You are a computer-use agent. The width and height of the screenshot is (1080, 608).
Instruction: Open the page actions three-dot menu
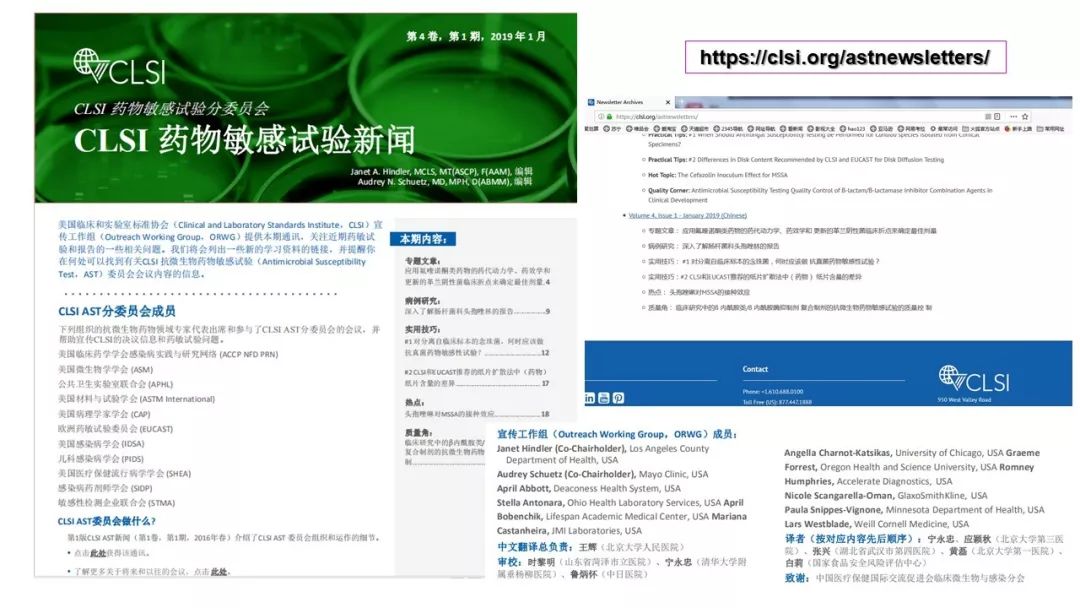point(1013,116)
